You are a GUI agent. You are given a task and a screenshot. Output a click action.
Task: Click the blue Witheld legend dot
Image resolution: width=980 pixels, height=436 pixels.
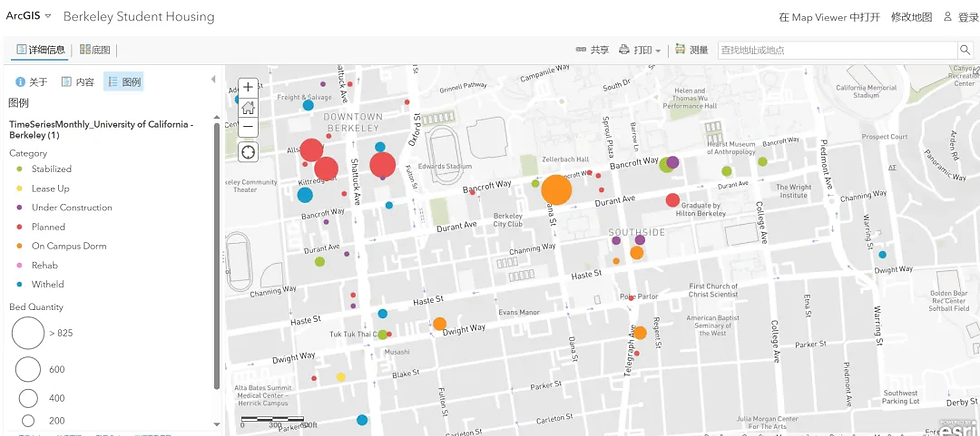click(19, 285)
